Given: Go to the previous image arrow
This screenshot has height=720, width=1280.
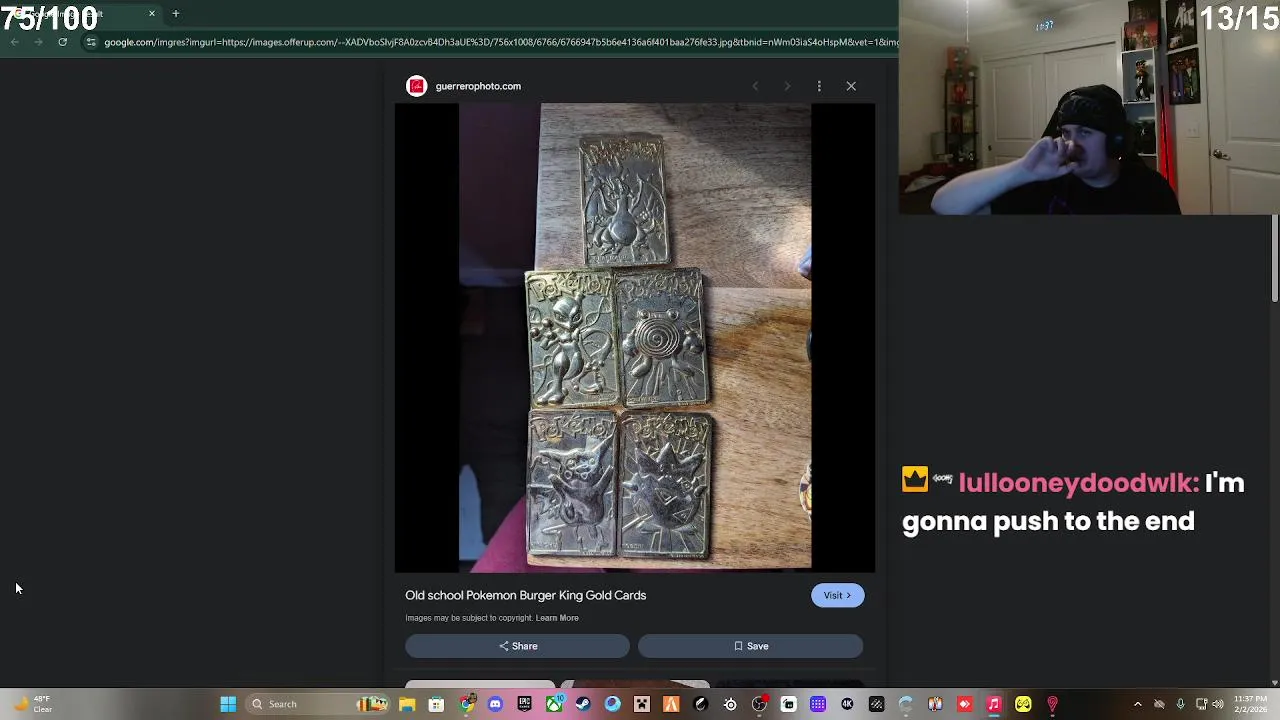Looking at the screenshot, I should coord(755,86).
